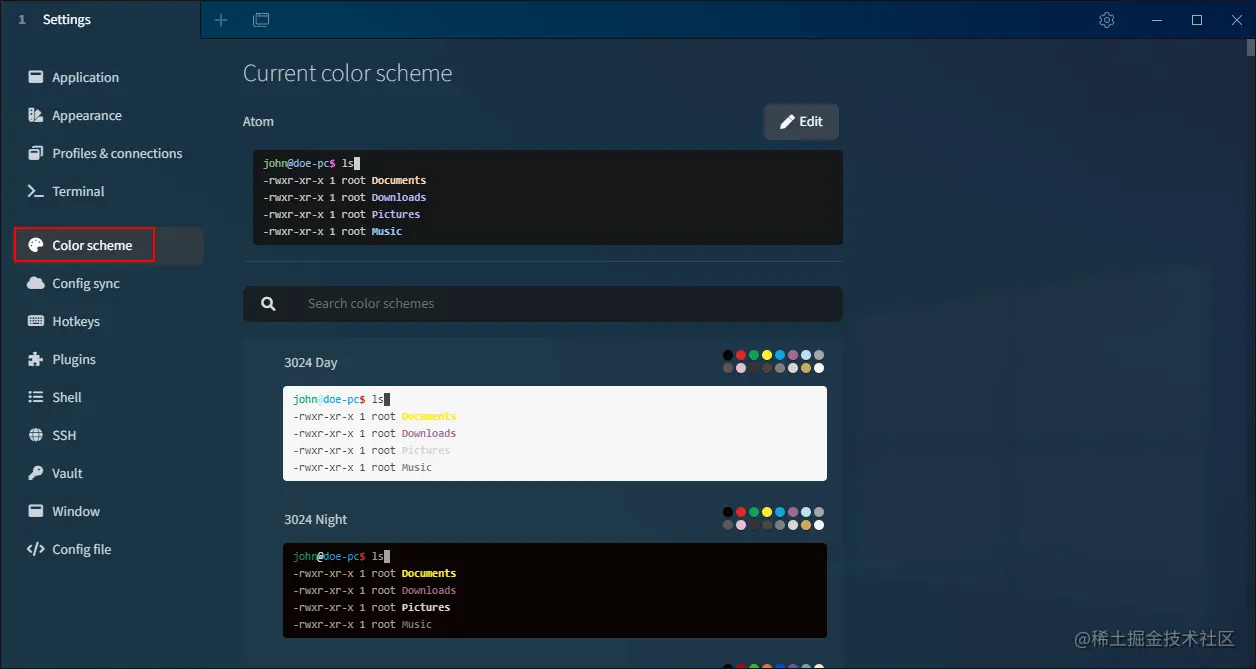Click the 3024 Night scheme title
Screen dimensions: 1256x669
[x=316, y=519]
